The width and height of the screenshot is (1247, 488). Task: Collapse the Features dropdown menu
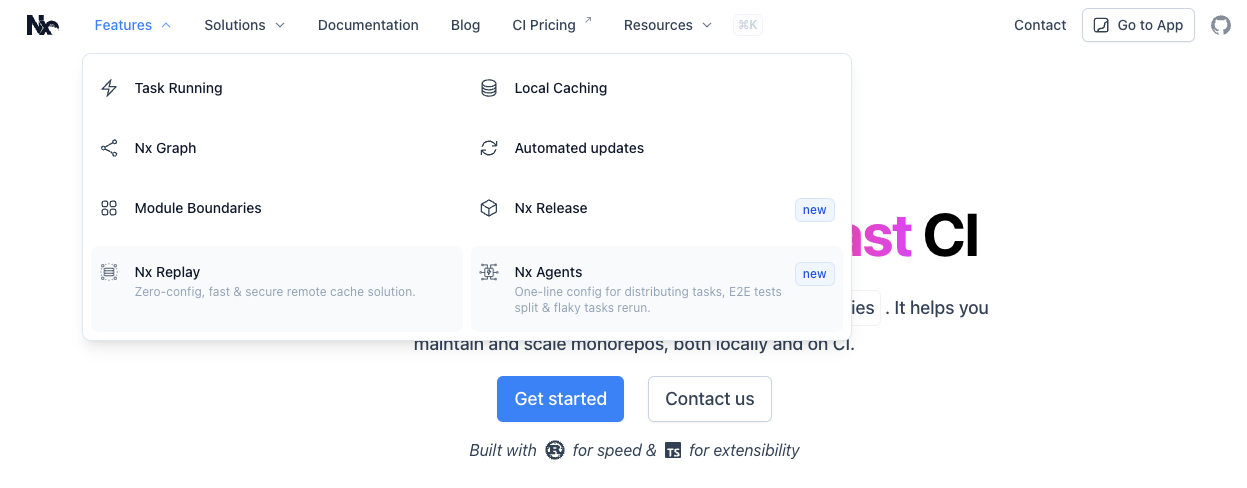point(132,25)
